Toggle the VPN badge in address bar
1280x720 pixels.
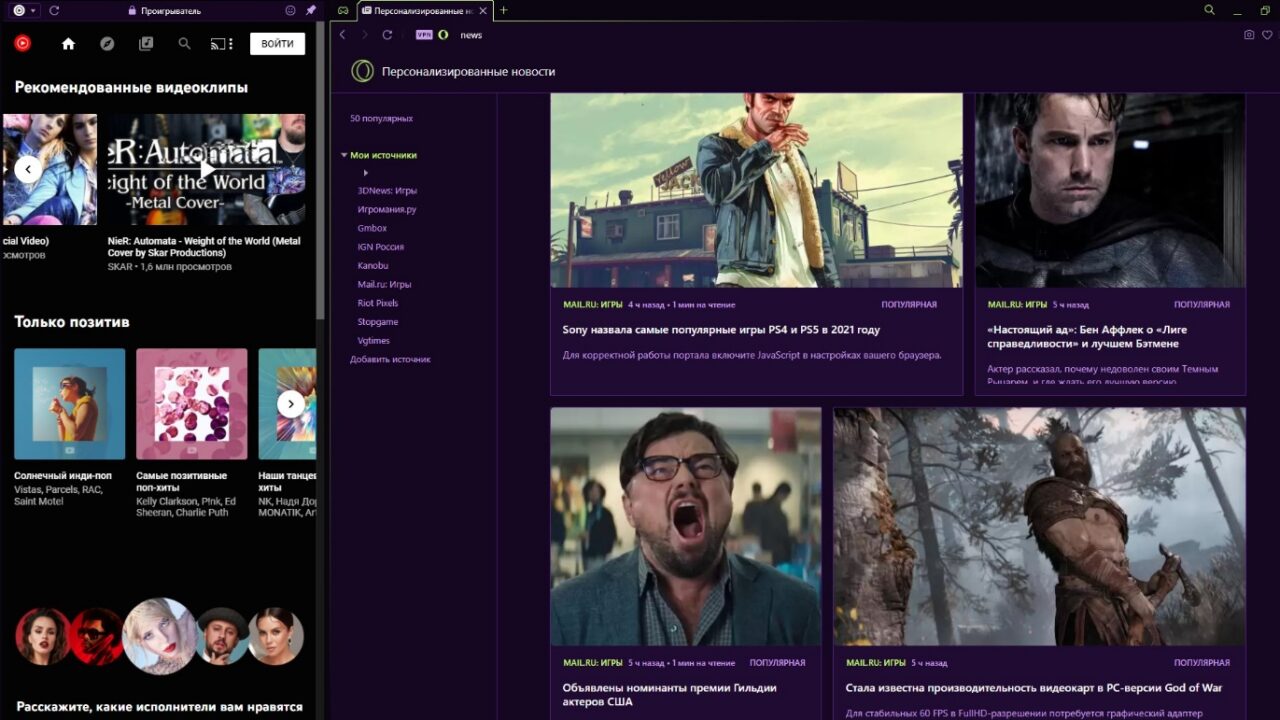pos(424,34)
